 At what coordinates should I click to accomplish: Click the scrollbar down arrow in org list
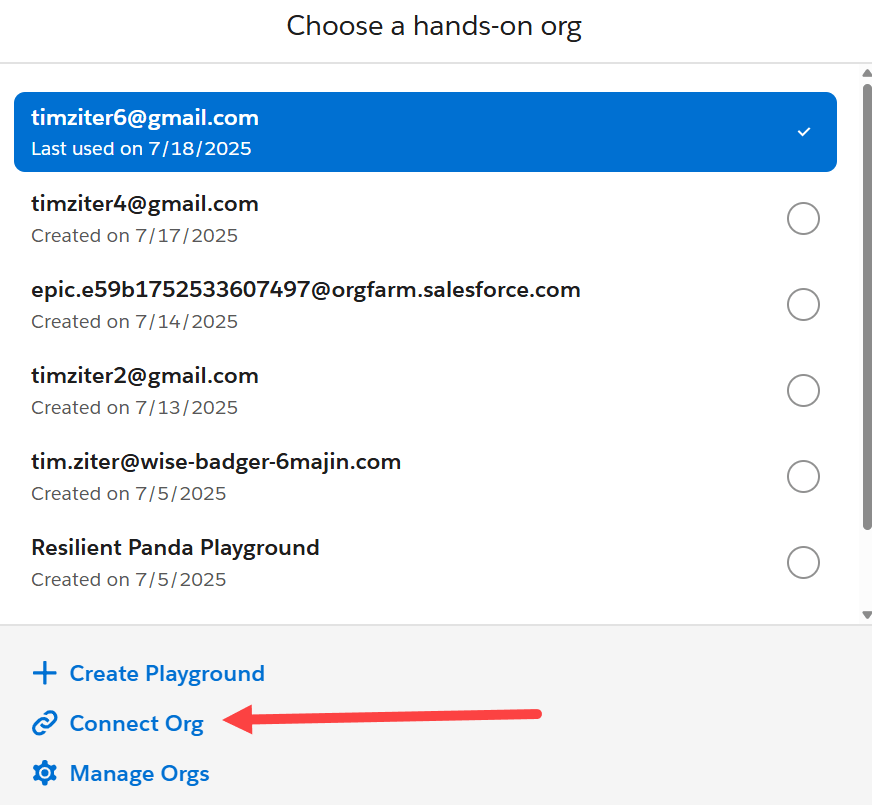pyautogui.click(x=866, y=614)
